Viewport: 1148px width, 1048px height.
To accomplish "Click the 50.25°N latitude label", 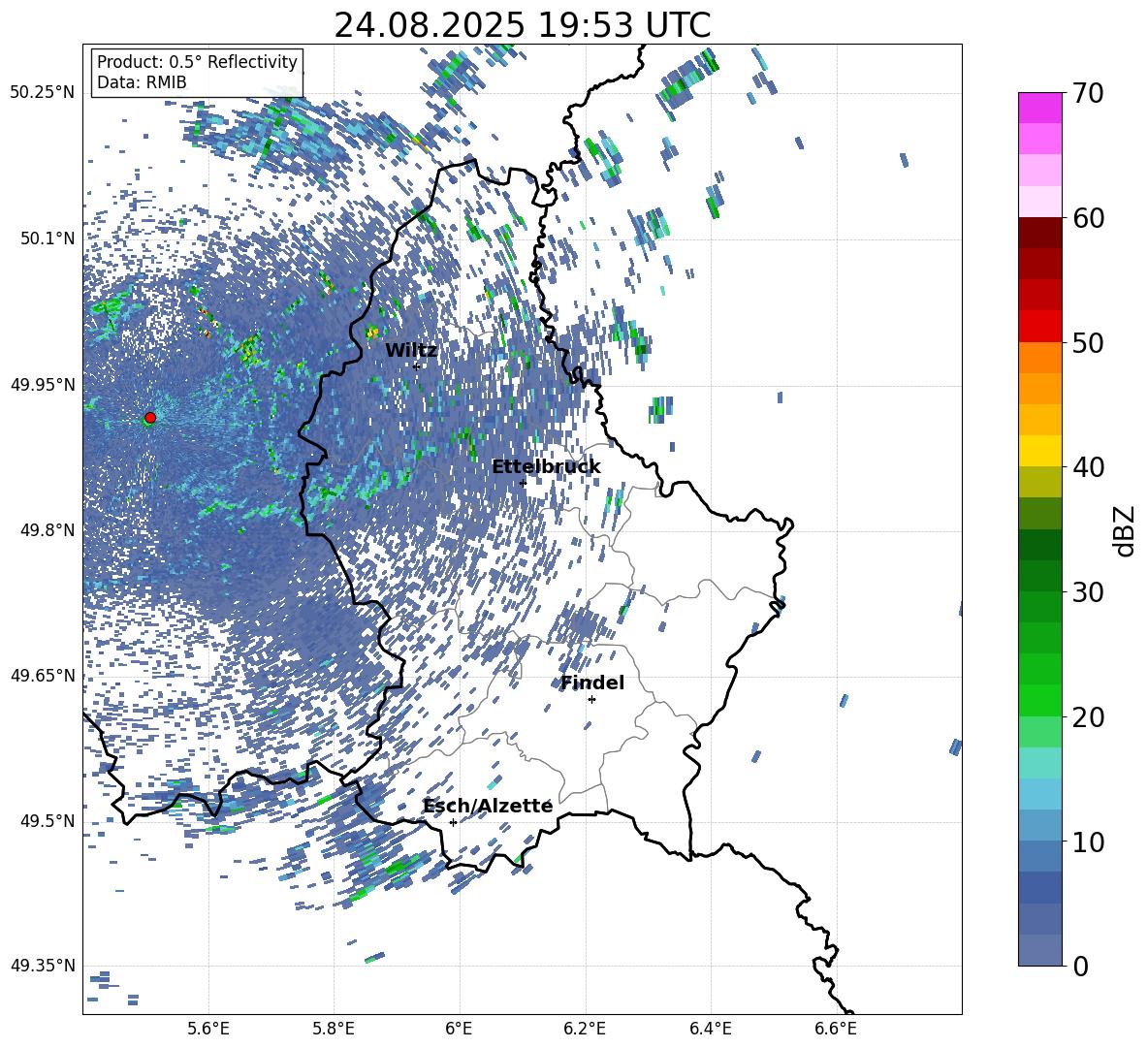I will [x=43, y=93].
